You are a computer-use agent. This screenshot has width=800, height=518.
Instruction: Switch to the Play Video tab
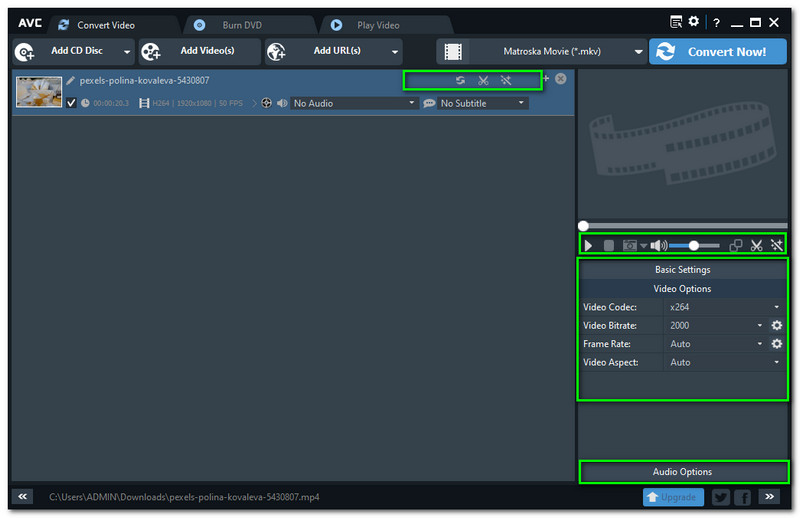click(x=378, y=25)
